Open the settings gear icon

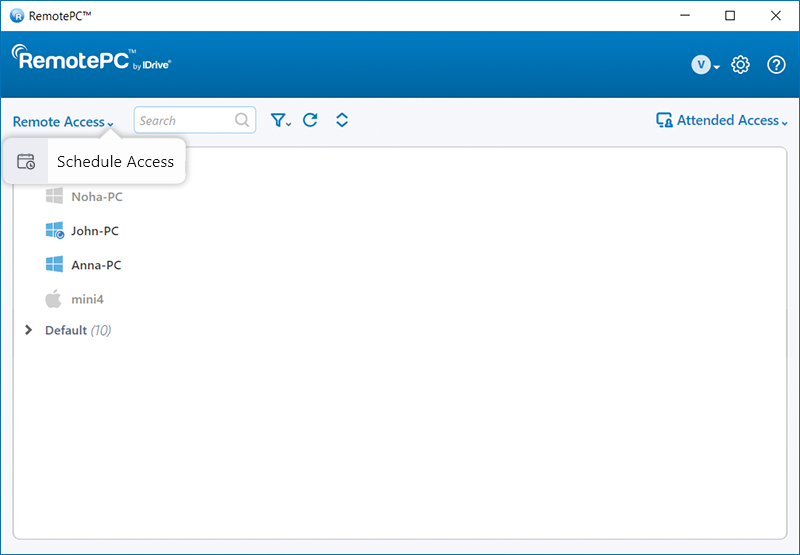click(x=740, y=65)
